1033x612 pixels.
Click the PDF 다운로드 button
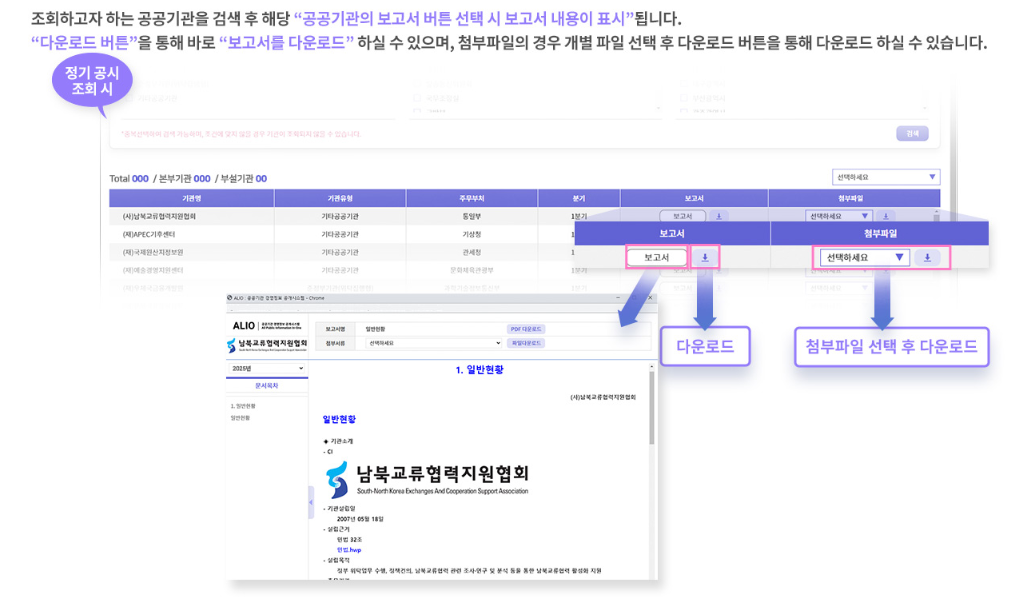(x=527, y=328)
